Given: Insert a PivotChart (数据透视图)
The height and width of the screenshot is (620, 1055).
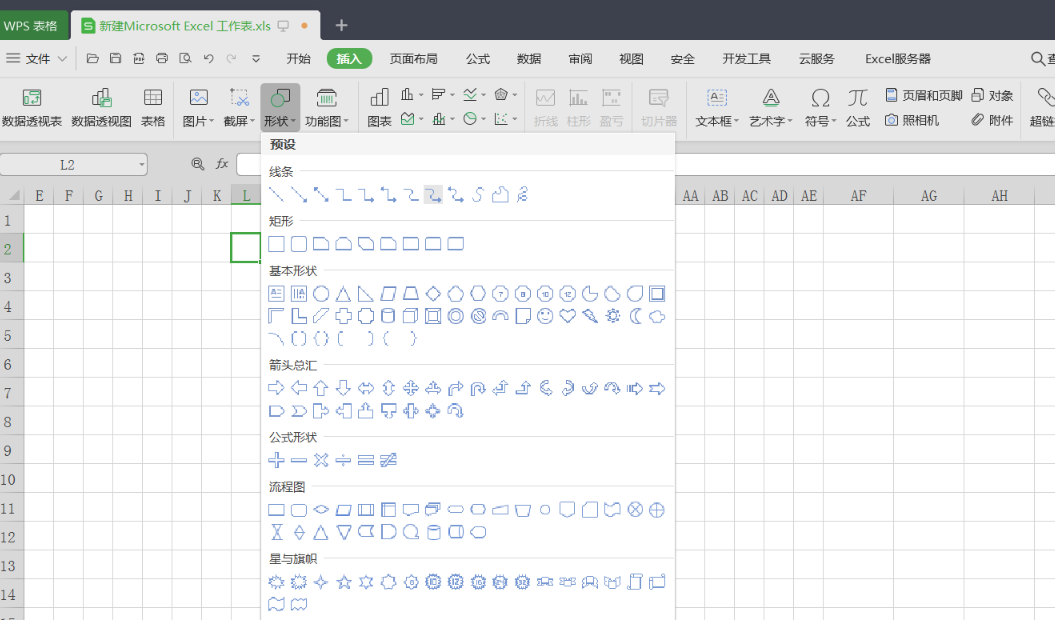Looking at the screenshot, I should 102,108.
